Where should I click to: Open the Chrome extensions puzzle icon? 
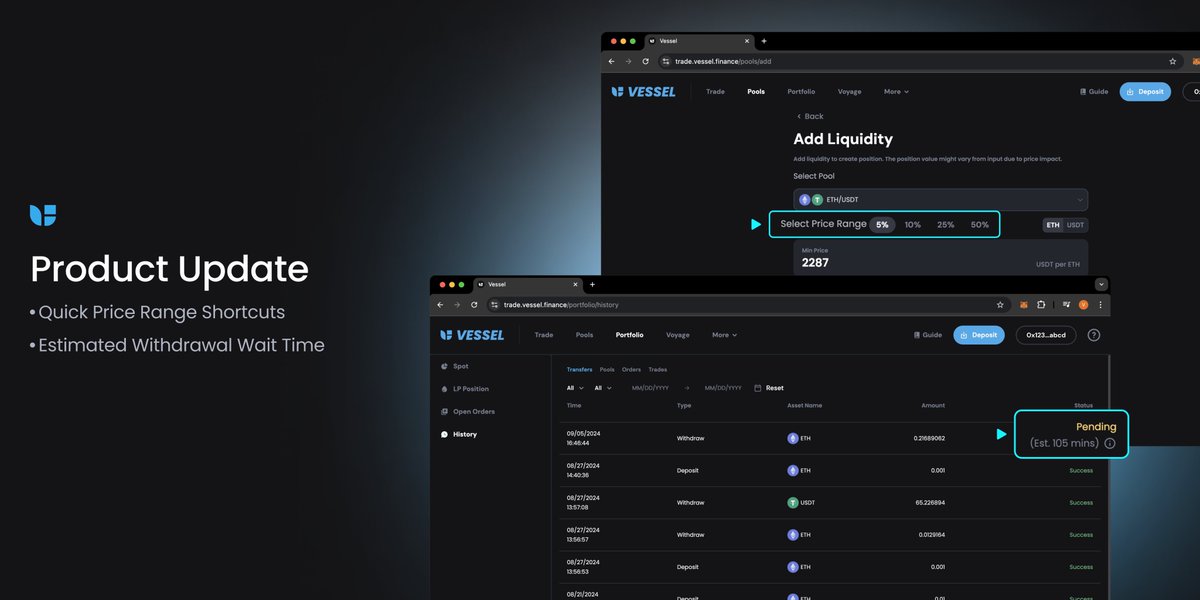tap(1041, 304)
